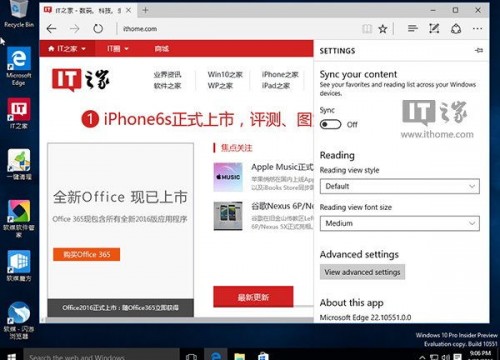Open the Share icon in Edge toolbar
Image resolution: width=500 pixels, height=360 pixels.
point(456,29)
